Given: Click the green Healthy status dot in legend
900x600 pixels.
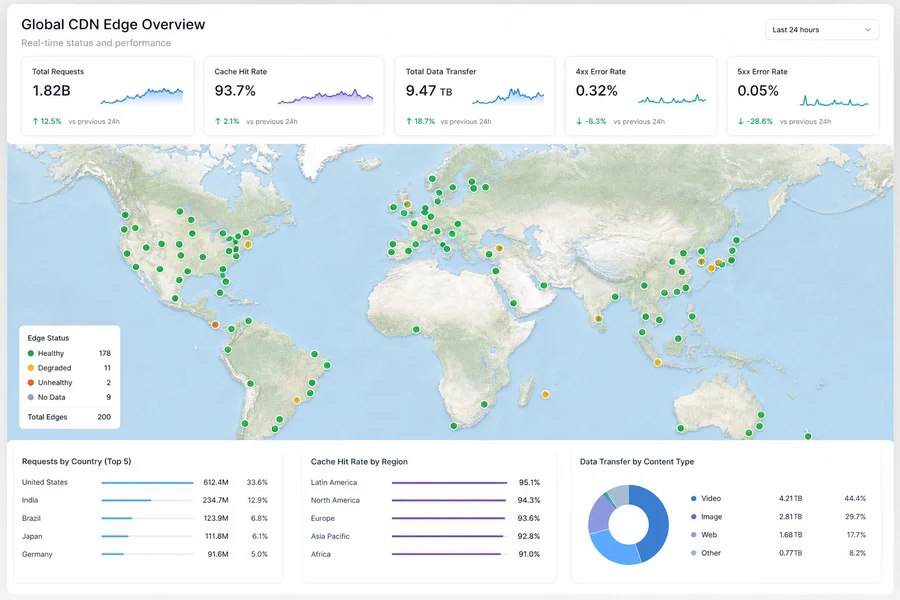Looking at the screenshot, I should point(31,353).
